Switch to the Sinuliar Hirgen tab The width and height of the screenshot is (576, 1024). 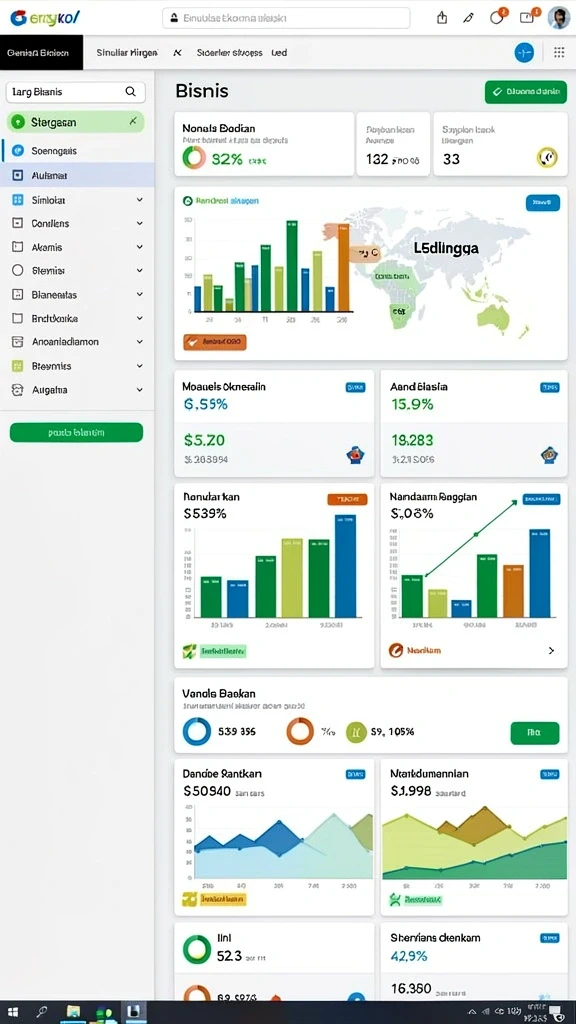[x=127, y=53]
